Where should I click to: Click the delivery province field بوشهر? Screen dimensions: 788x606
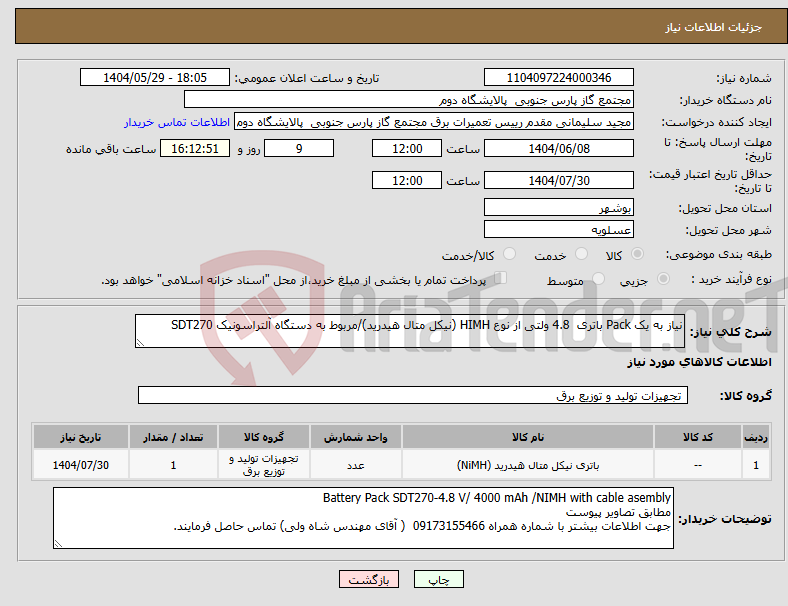point(559,208)
